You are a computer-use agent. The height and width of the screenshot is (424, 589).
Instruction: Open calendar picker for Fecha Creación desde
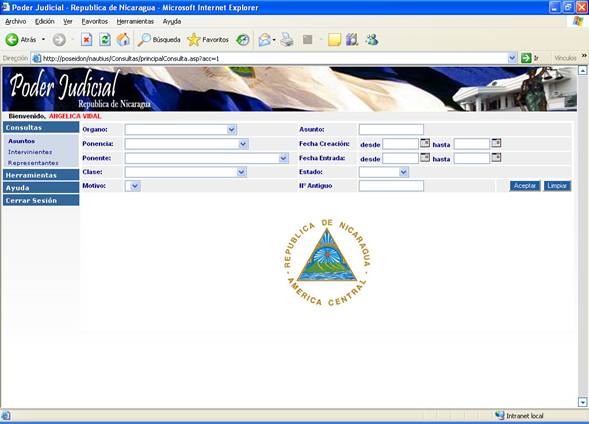coord(425,143)
